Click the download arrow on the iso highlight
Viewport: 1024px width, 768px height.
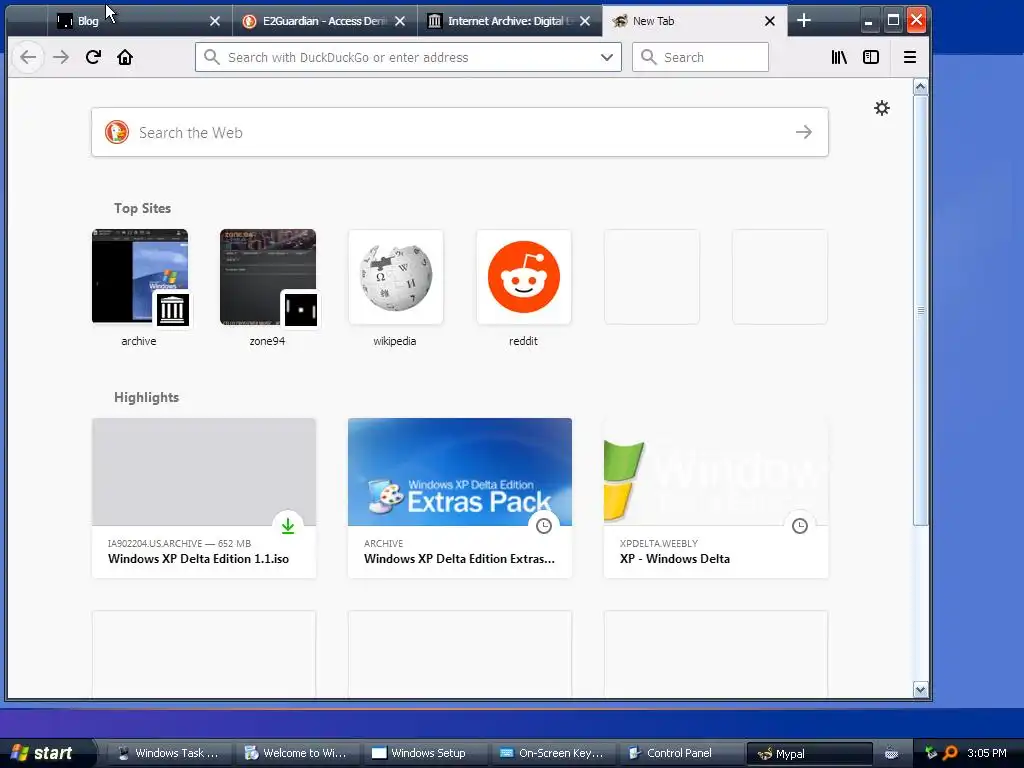tap(288, 526)
